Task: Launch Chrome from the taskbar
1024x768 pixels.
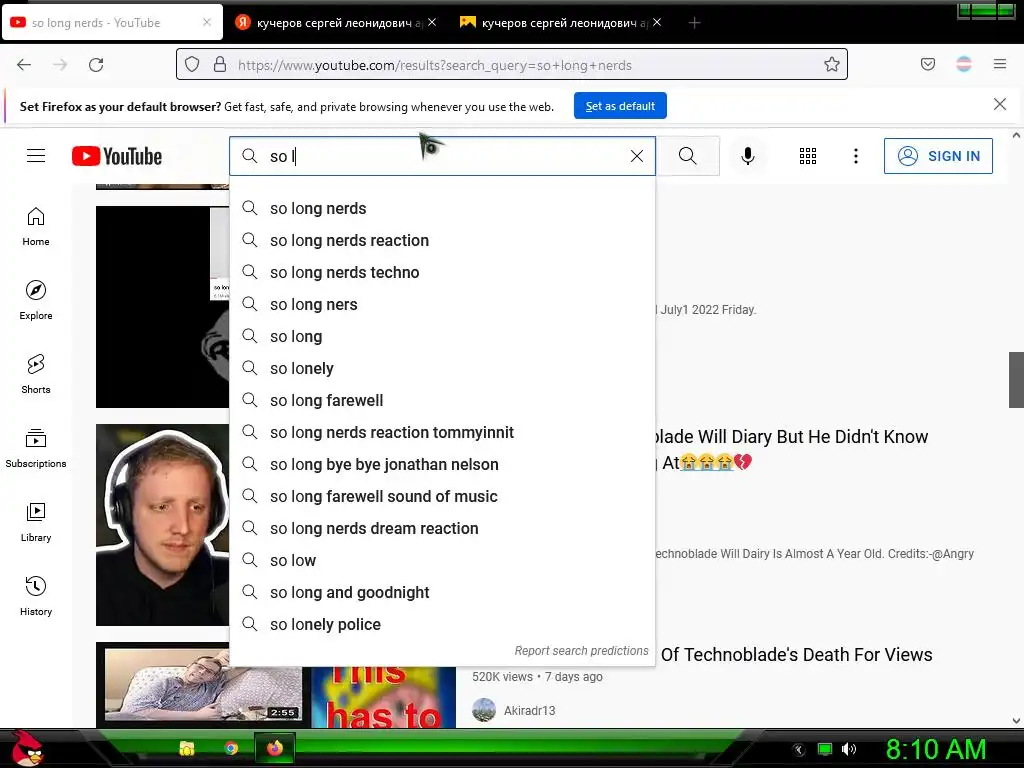Action: 231,748
